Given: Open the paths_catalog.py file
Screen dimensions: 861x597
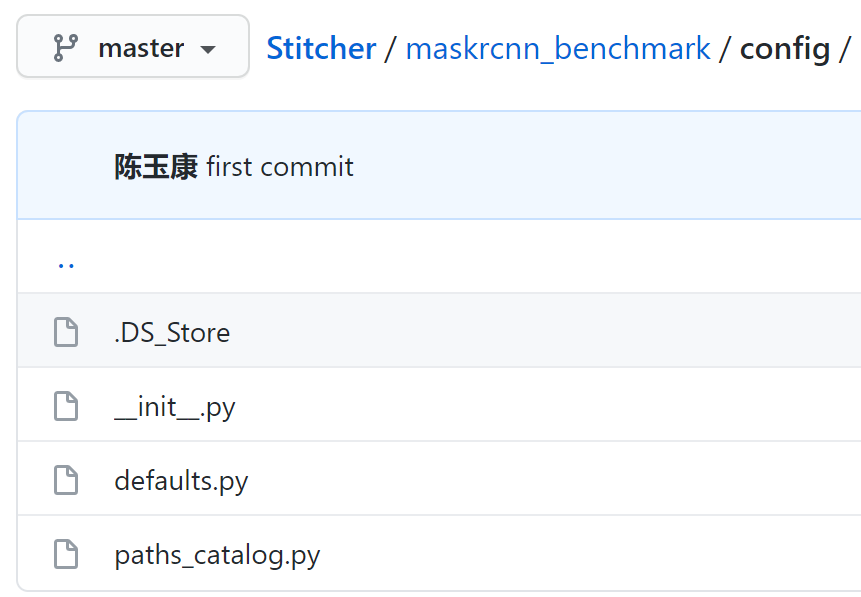Looking at the screenshot, I should [218, 554].
